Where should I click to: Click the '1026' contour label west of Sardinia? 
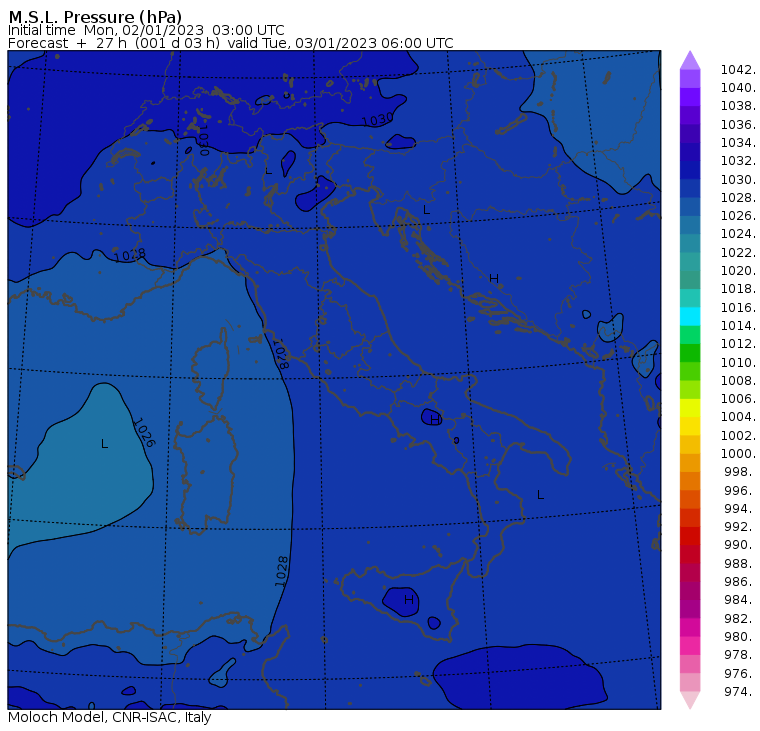pyautogui.click(x=144, y=432)
